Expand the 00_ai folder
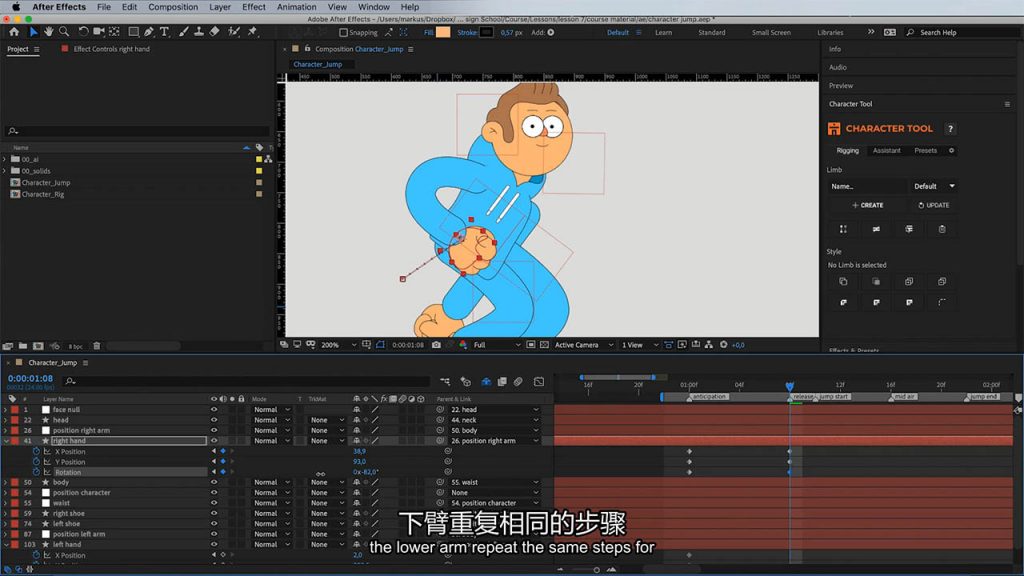The image size is (1024, 576). pyautogui.click(x=5, y=159)
